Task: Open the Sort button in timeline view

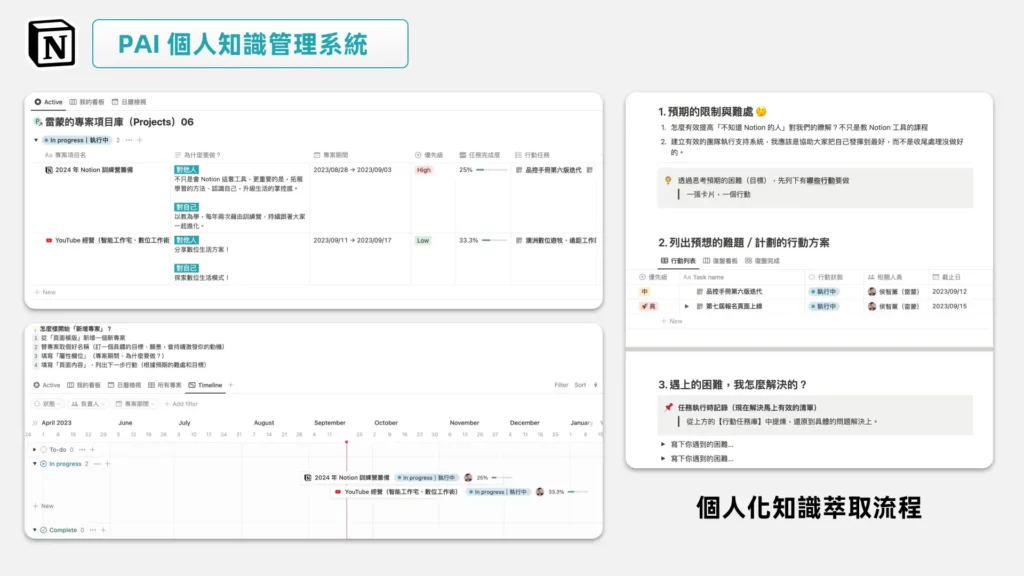Action: pos(580,385)
